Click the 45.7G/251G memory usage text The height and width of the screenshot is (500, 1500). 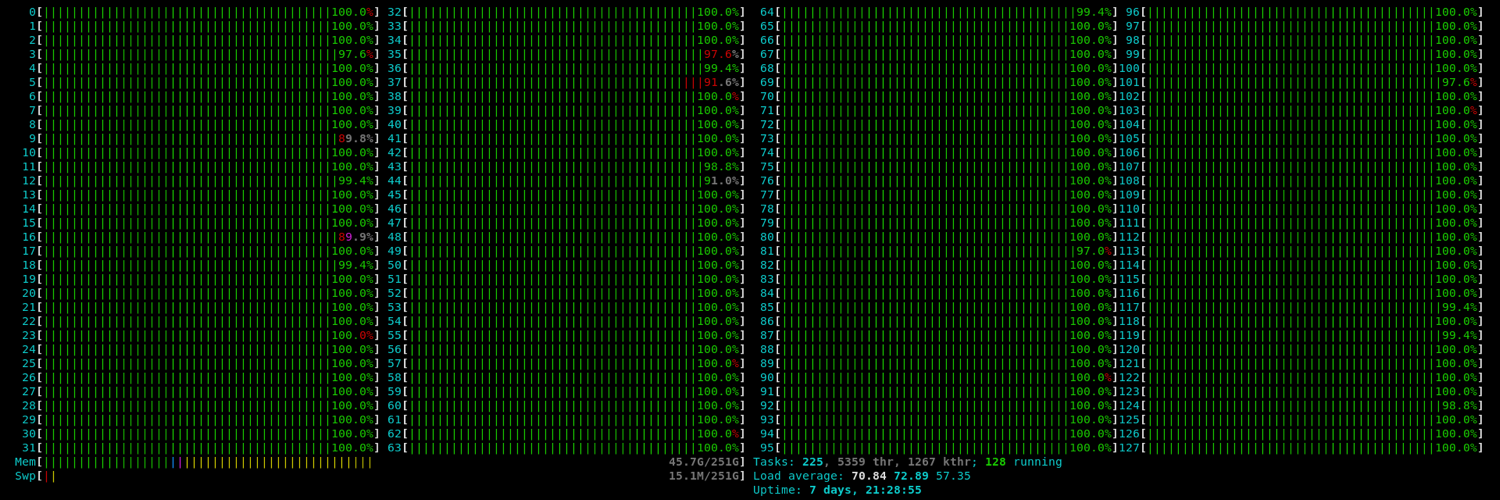click(706, 462)
